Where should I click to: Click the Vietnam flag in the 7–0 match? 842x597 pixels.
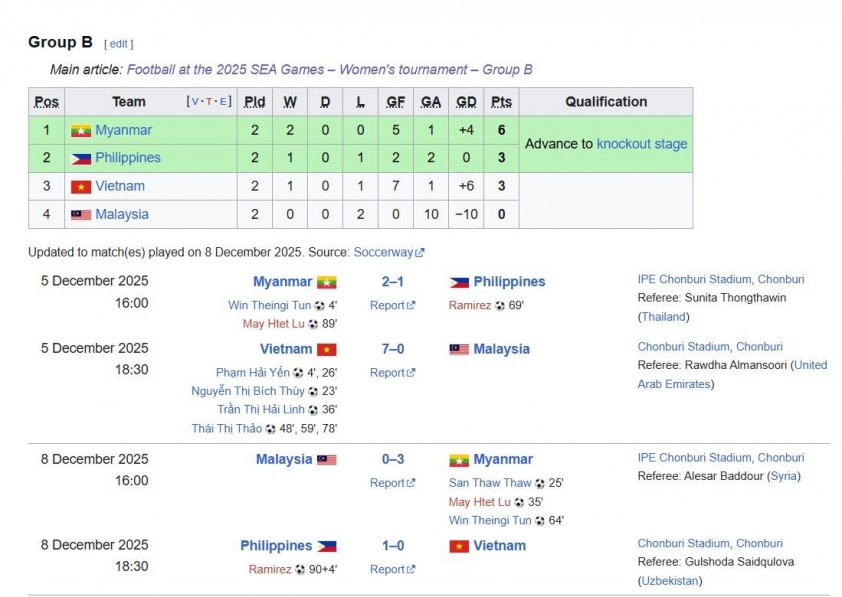(x=327, y=350)
